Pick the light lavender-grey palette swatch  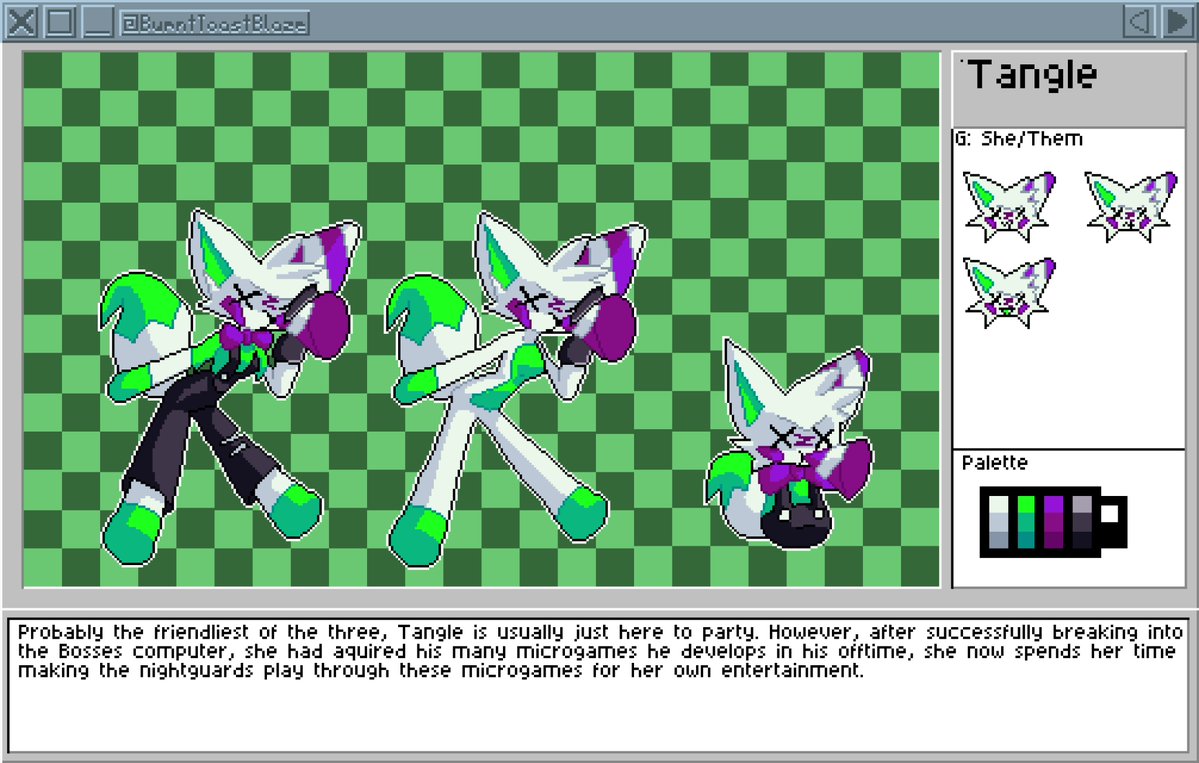[1082, 504]
